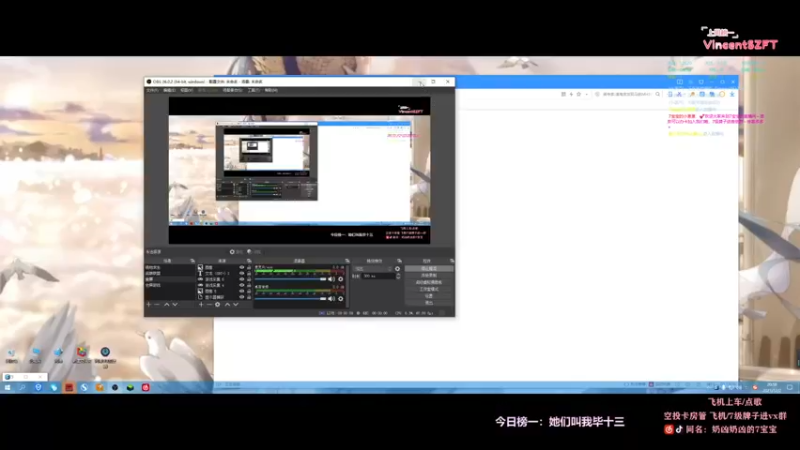Increase transition duration with up arrow
The height and width of the screenshot is (450, 800).
tap(398, 274)
